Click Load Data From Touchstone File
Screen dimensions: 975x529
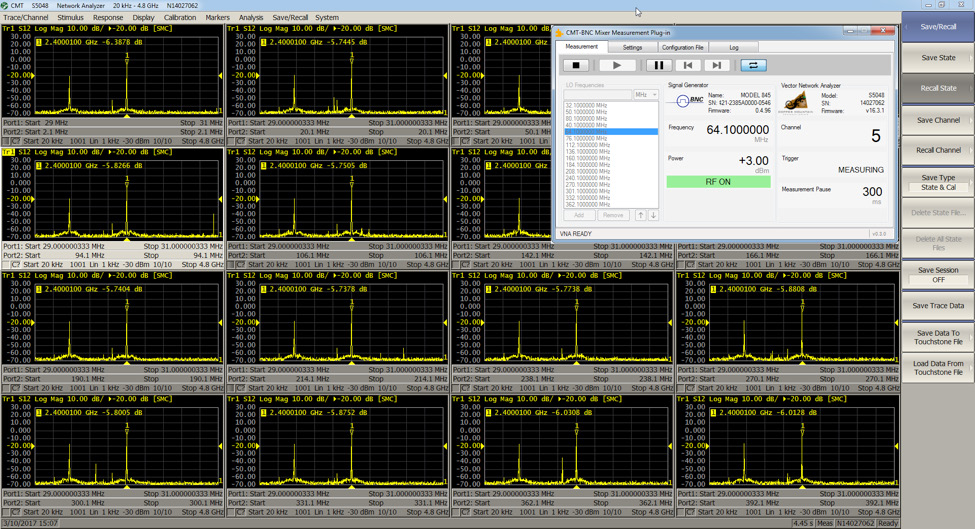point(938,368)
